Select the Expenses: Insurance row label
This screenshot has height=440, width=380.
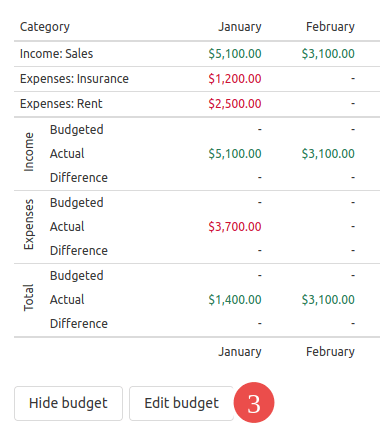[74, 79]
